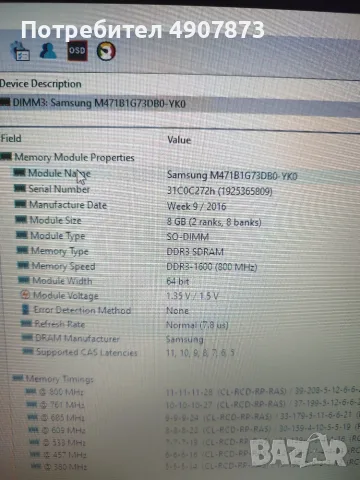
Task: Click the Module Voltage field
Action: tap(66, 295)
